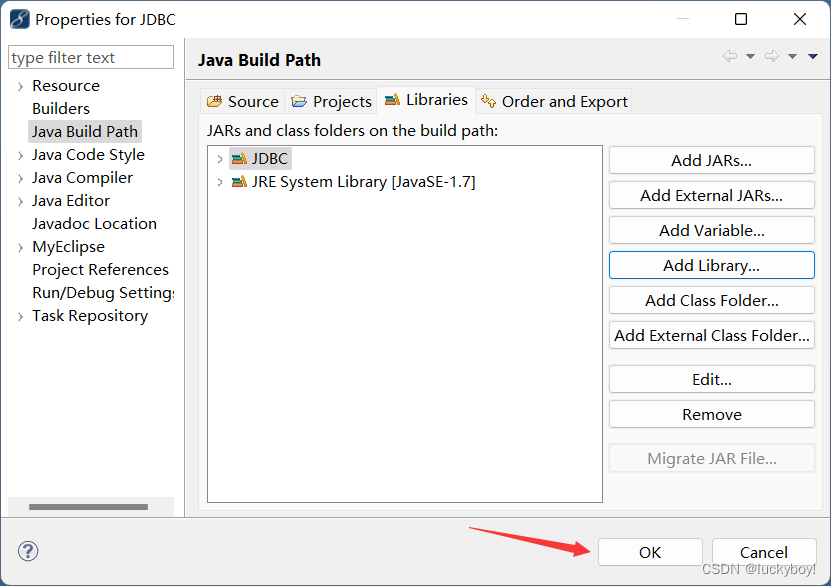The width and height of the screenshot is (831, 586).
Task: Click the Libraries tab books icon
Action: 392,100
